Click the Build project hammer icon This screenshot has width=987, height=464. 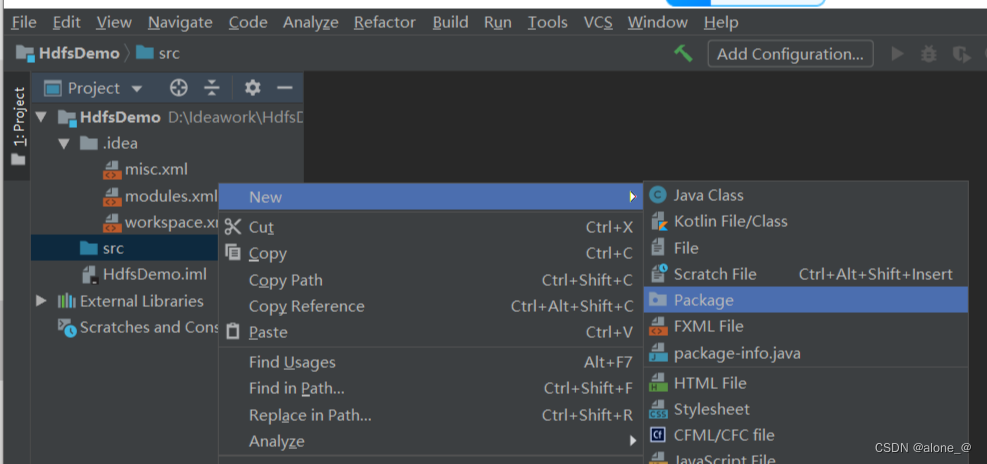click(683, 53)
